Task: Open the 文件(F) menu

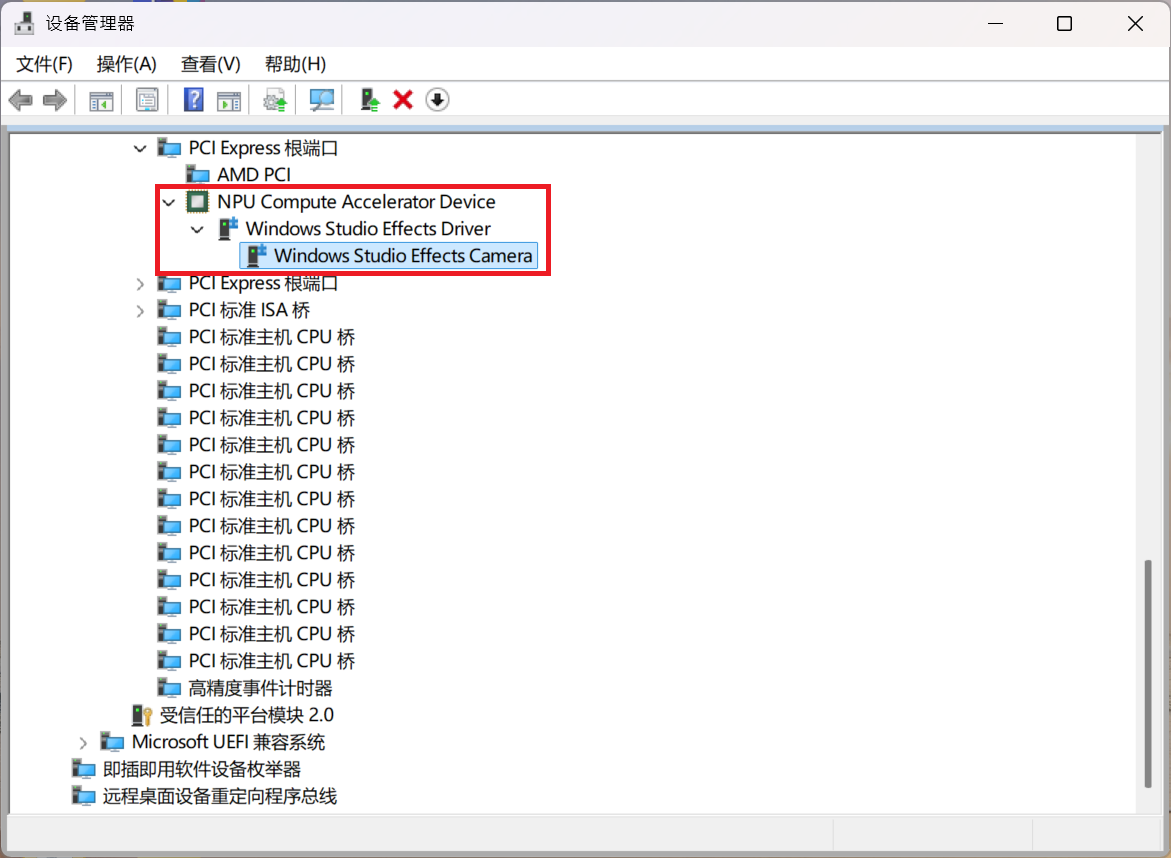Action: pyautogui.click(x=45, y=64)
